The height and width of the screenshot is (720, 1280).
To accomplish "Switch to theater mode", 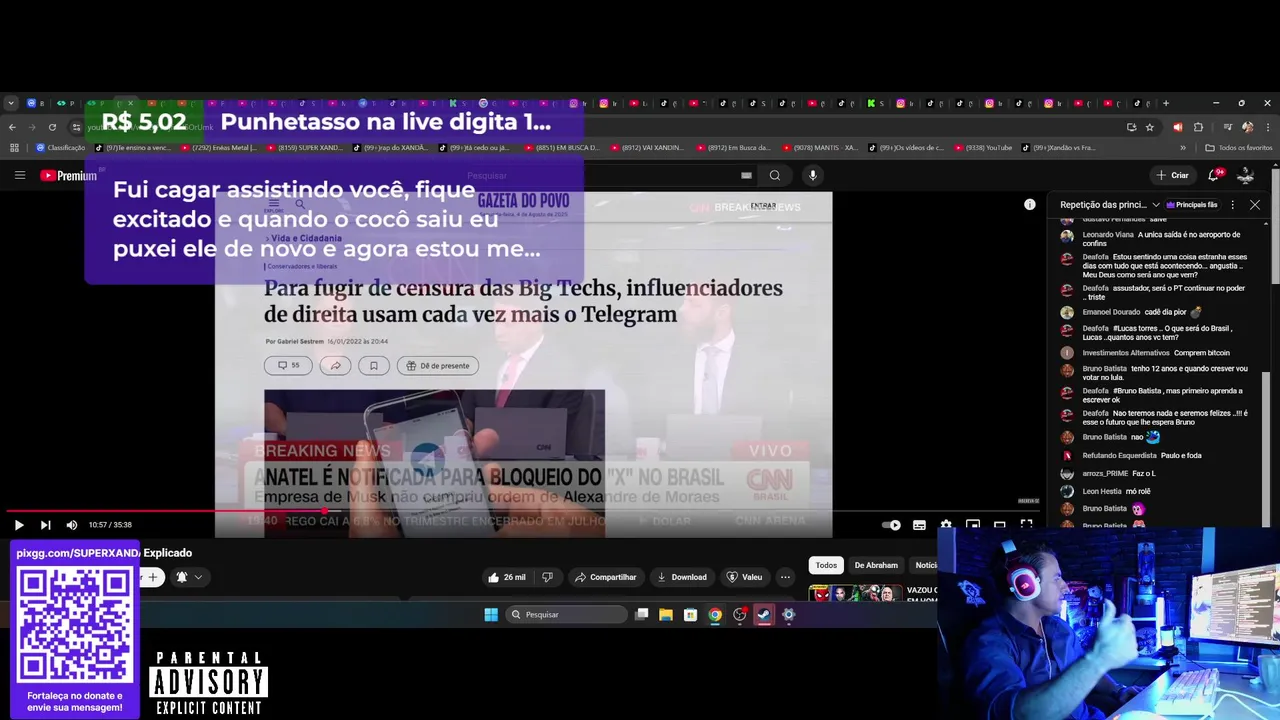I will (999, 525).
